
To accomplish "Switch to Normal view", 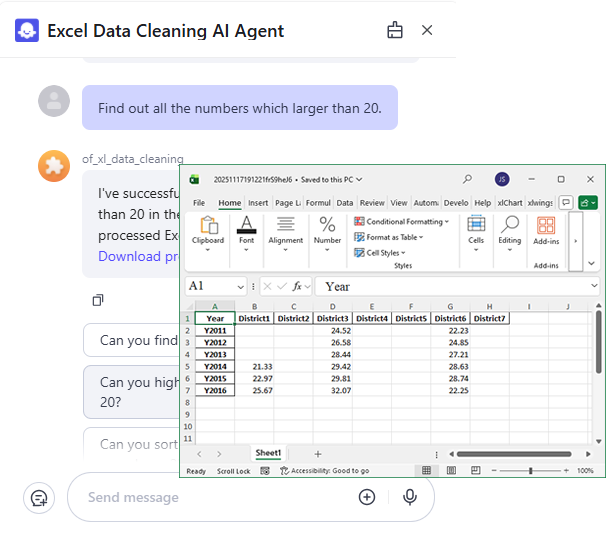I will click(x=426, y=470).
